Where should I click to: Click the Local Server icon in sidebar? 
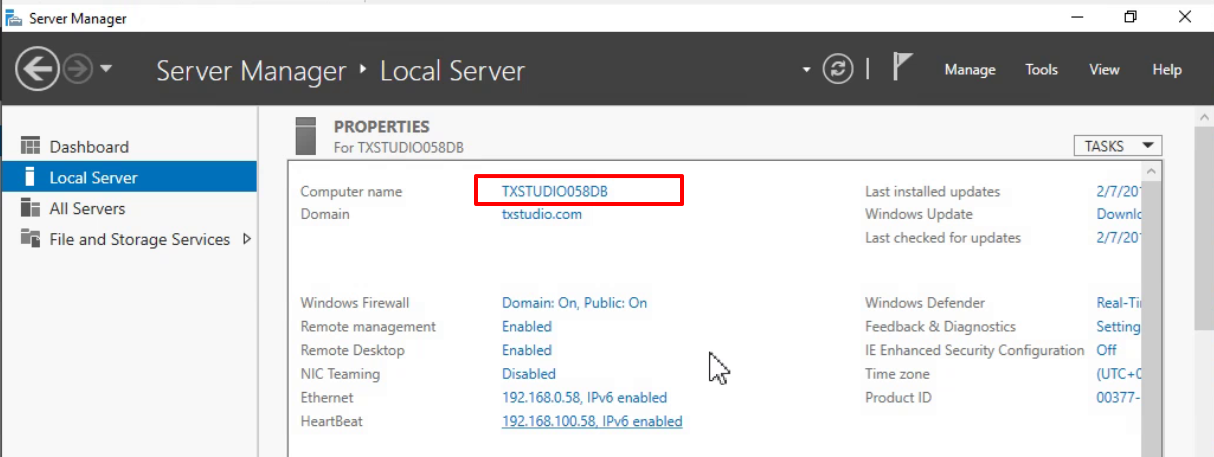point(30,177)
